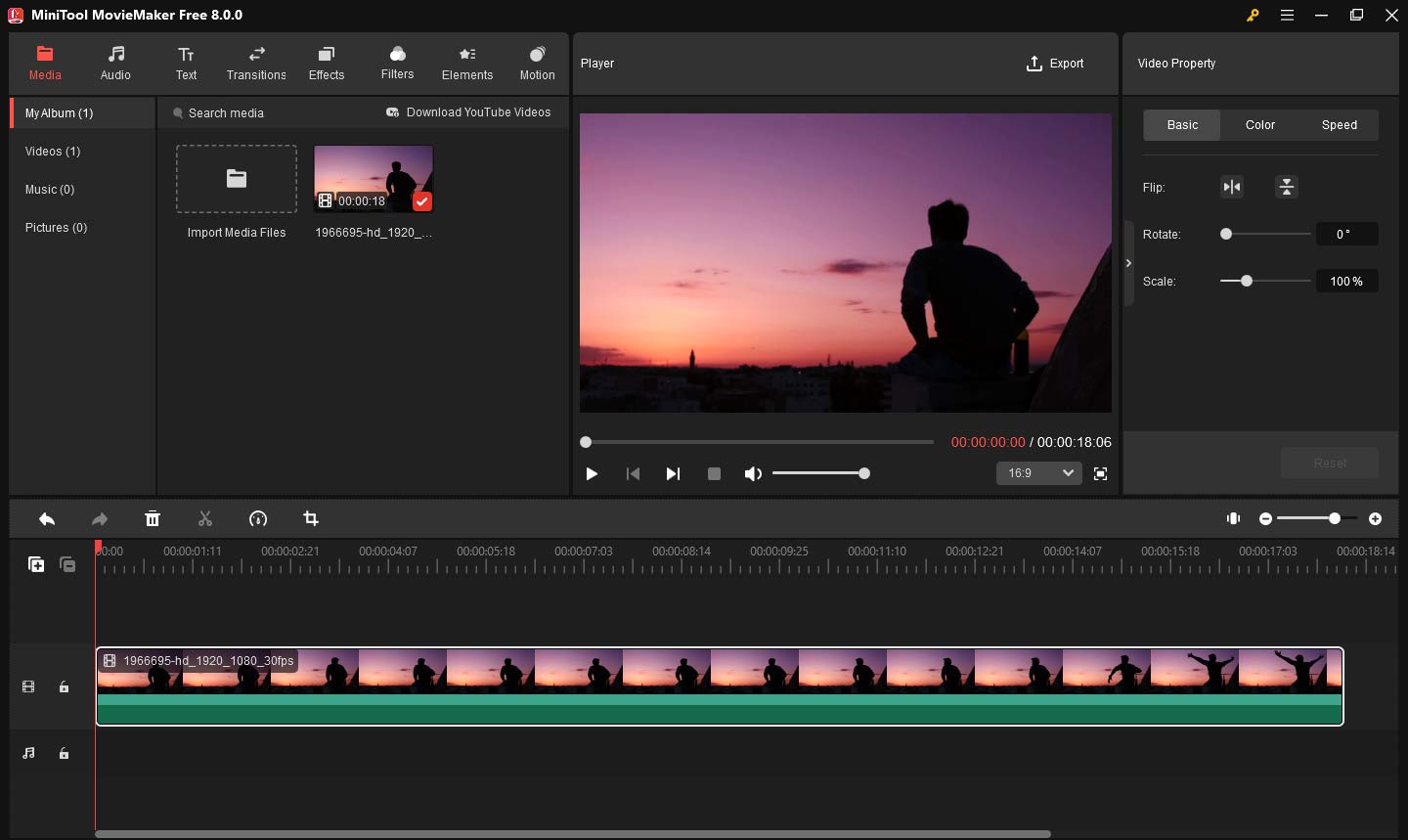This screenshot has width=1408, height=840.
Task: Click the timeline horizontal scrollbar
Action: [x=573, y=834]
